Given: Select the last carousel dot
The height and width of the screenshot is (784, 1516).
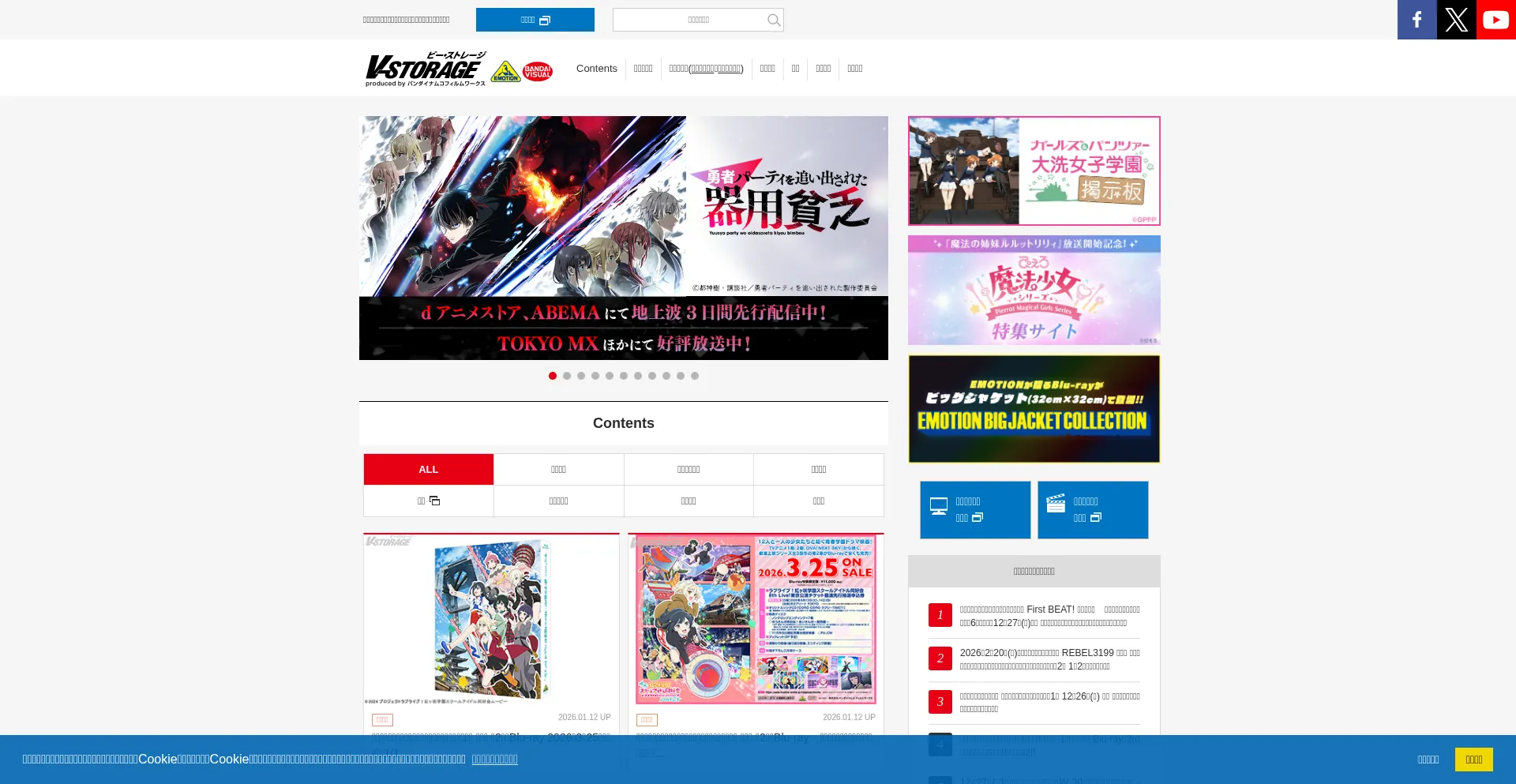Looking at the screenshot, I should tap(695, 376).
